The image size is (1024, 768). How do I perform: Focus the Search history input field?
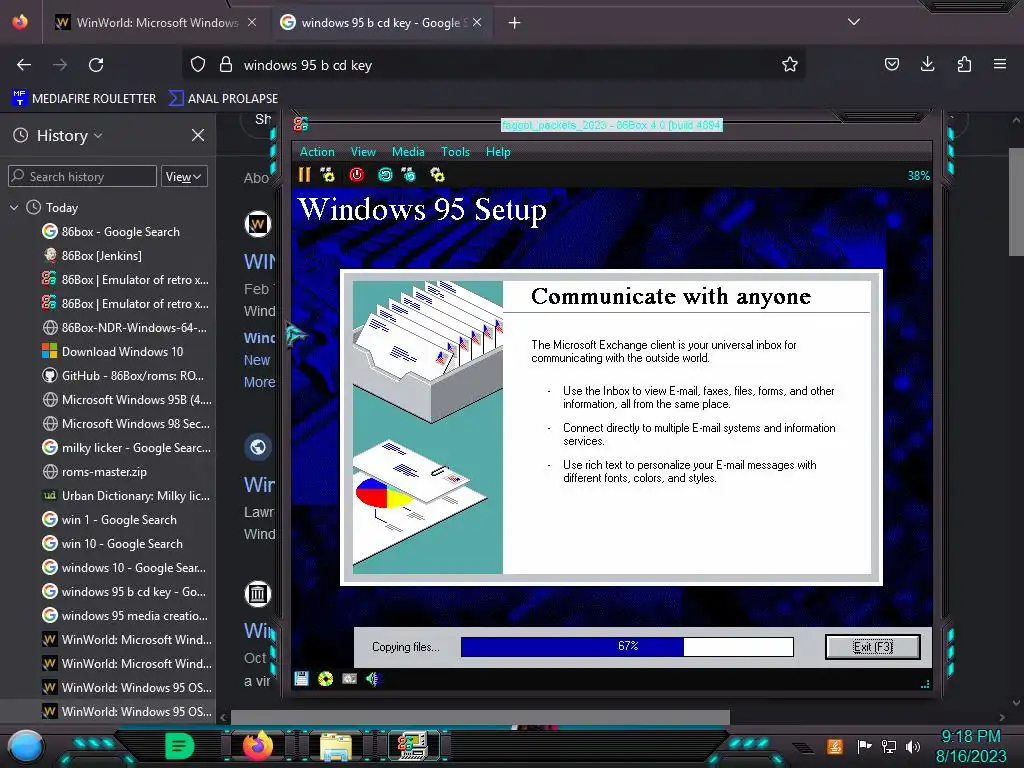[x=82, y=176]
